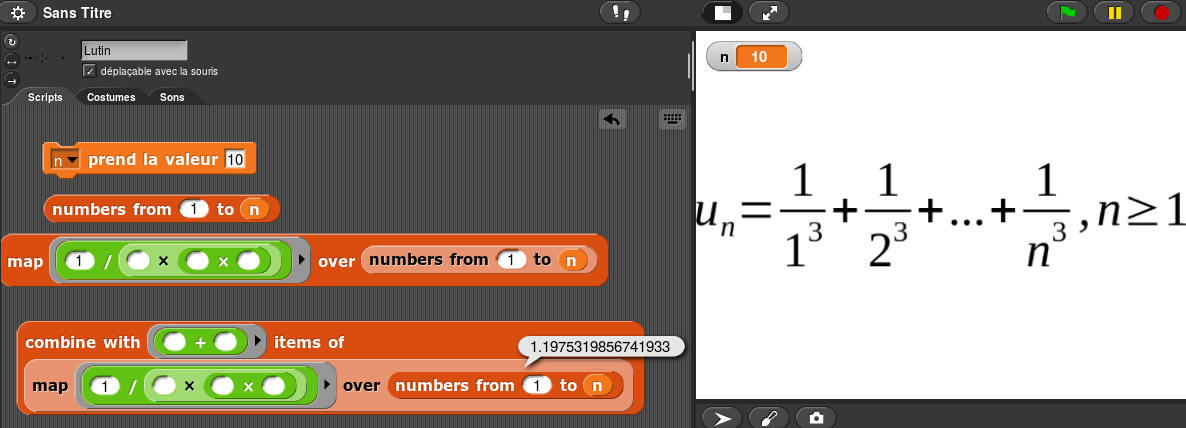Undo last script drop arrow
Screen dimensions: 1186x428
coord(612,120)
